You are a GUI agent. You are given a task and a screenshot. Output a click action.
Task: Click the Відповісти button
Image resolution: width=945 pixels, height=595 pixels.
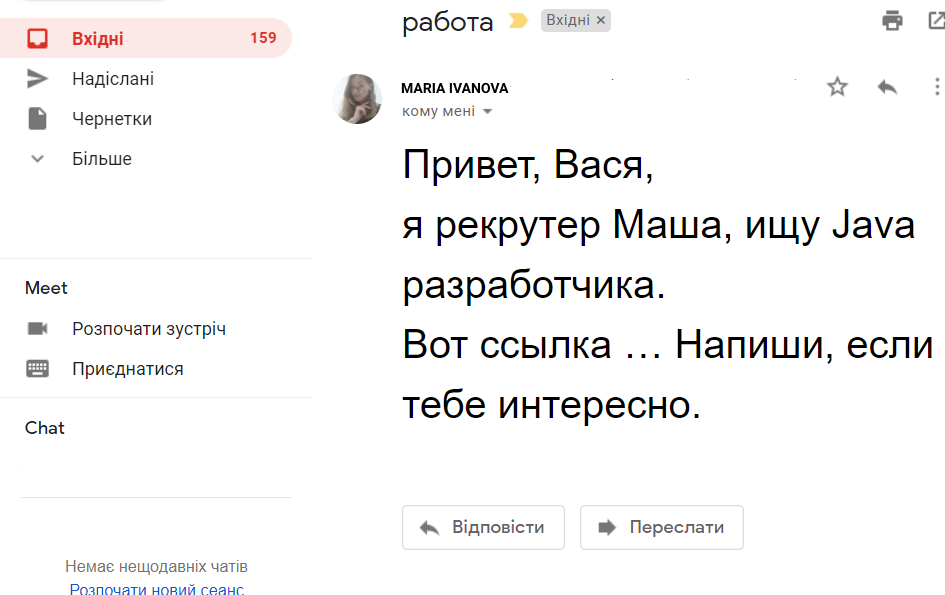tap(483, 527)
